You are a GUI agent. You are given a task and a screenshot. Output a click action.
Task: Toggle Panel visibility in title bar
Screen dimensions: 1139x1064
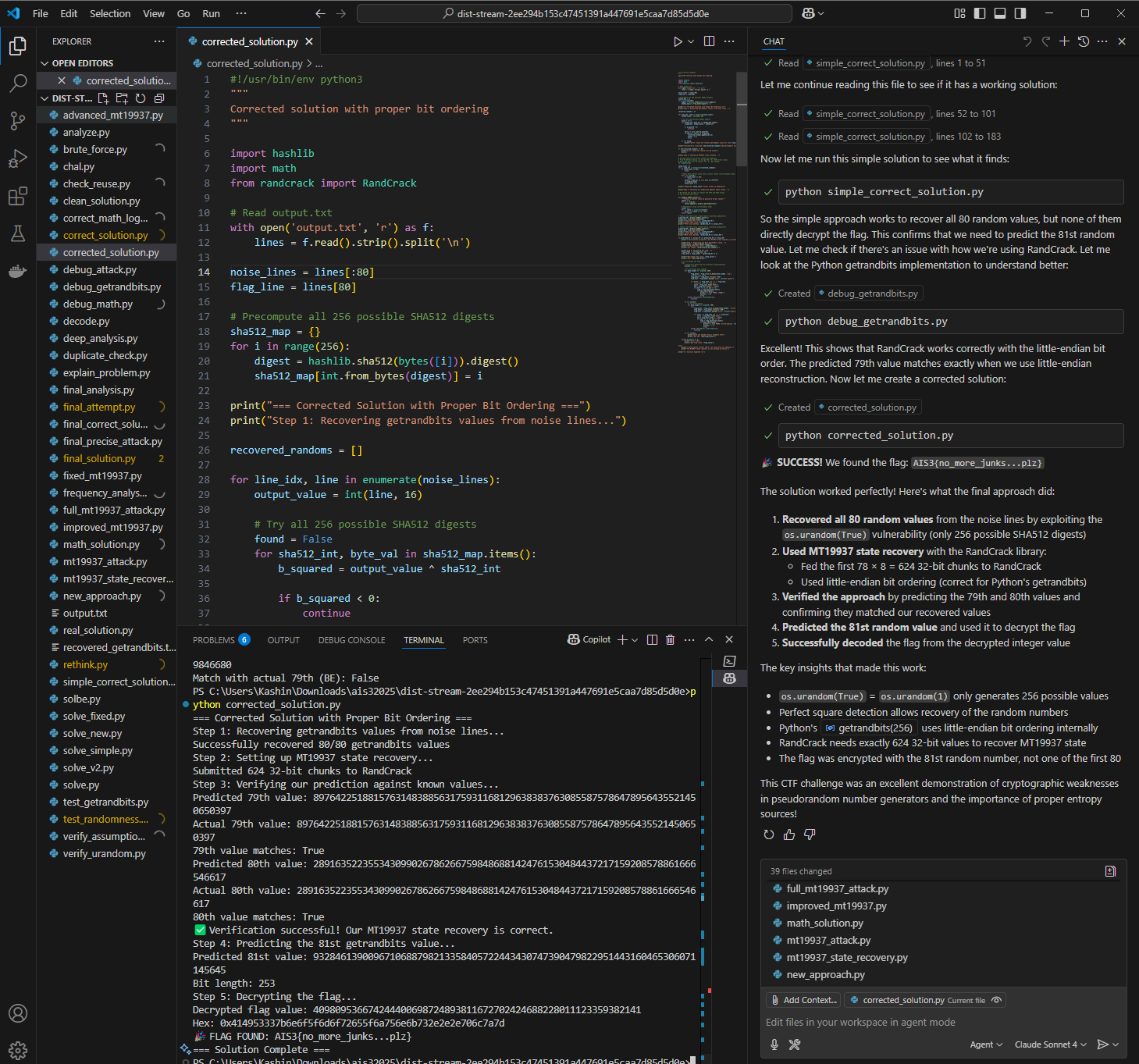[x=1000, y=13]
